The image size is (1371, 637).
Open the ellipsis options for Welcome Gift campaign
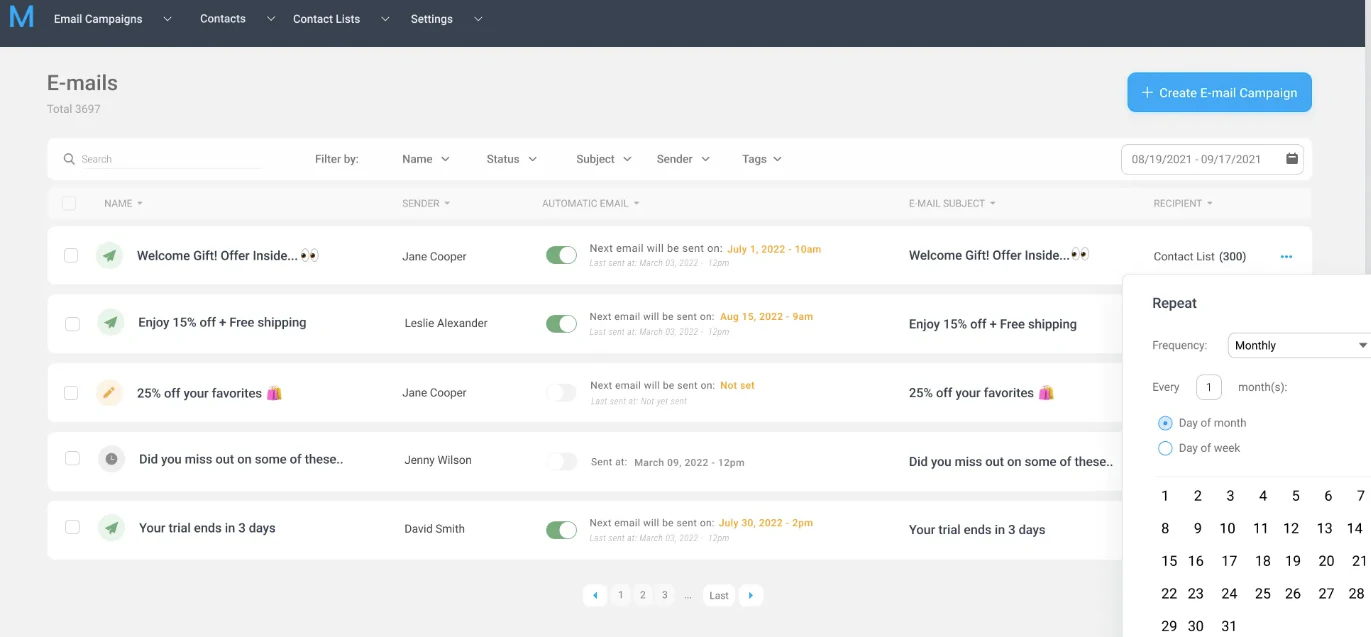coord(1287,256)
